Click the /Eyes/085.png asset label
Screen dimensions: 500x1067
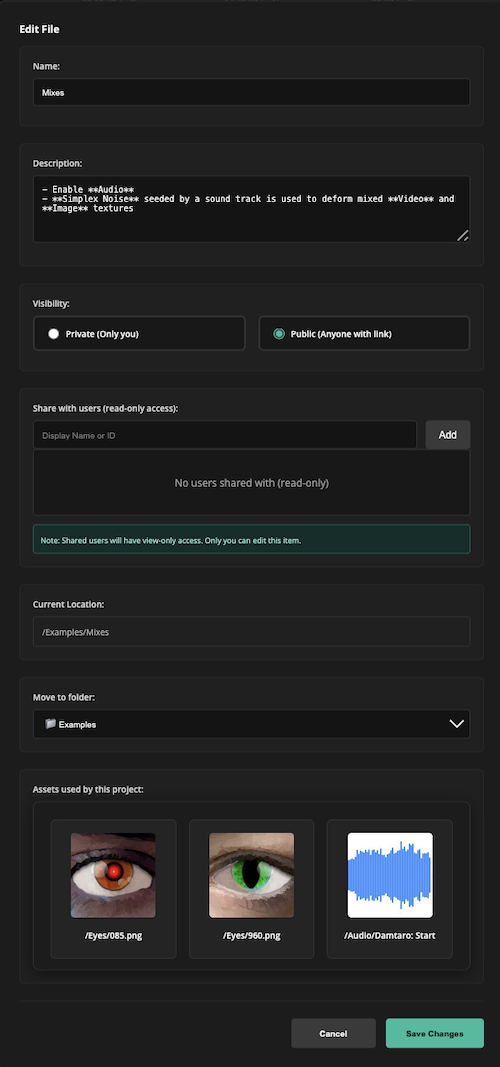[x=114, y=936]
